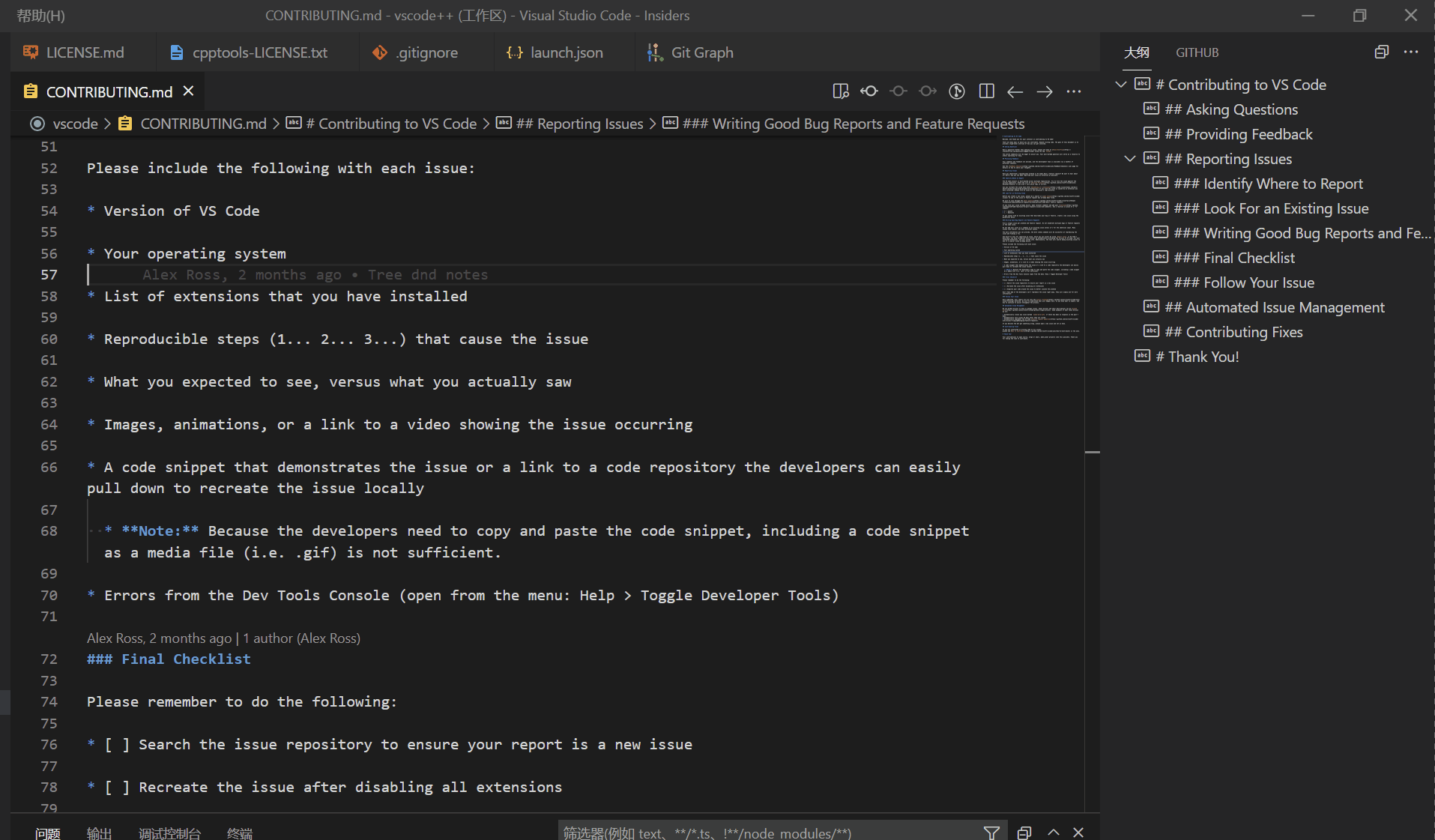
Task: Collapse the '## Reporting Issues' outline node
Action: [x=1130, y=159]
